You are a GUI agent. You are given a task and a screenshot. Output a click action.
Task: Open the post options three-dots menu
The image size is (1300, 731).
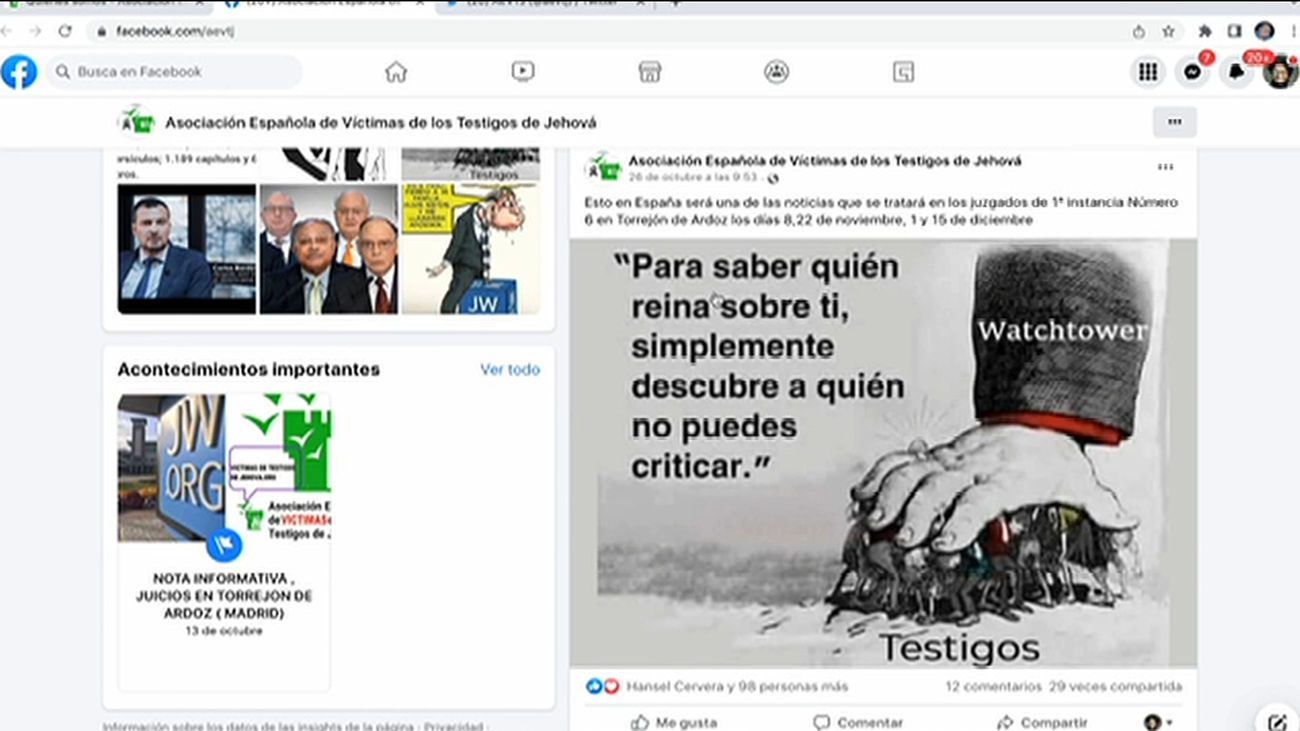tap(1165, 167)
